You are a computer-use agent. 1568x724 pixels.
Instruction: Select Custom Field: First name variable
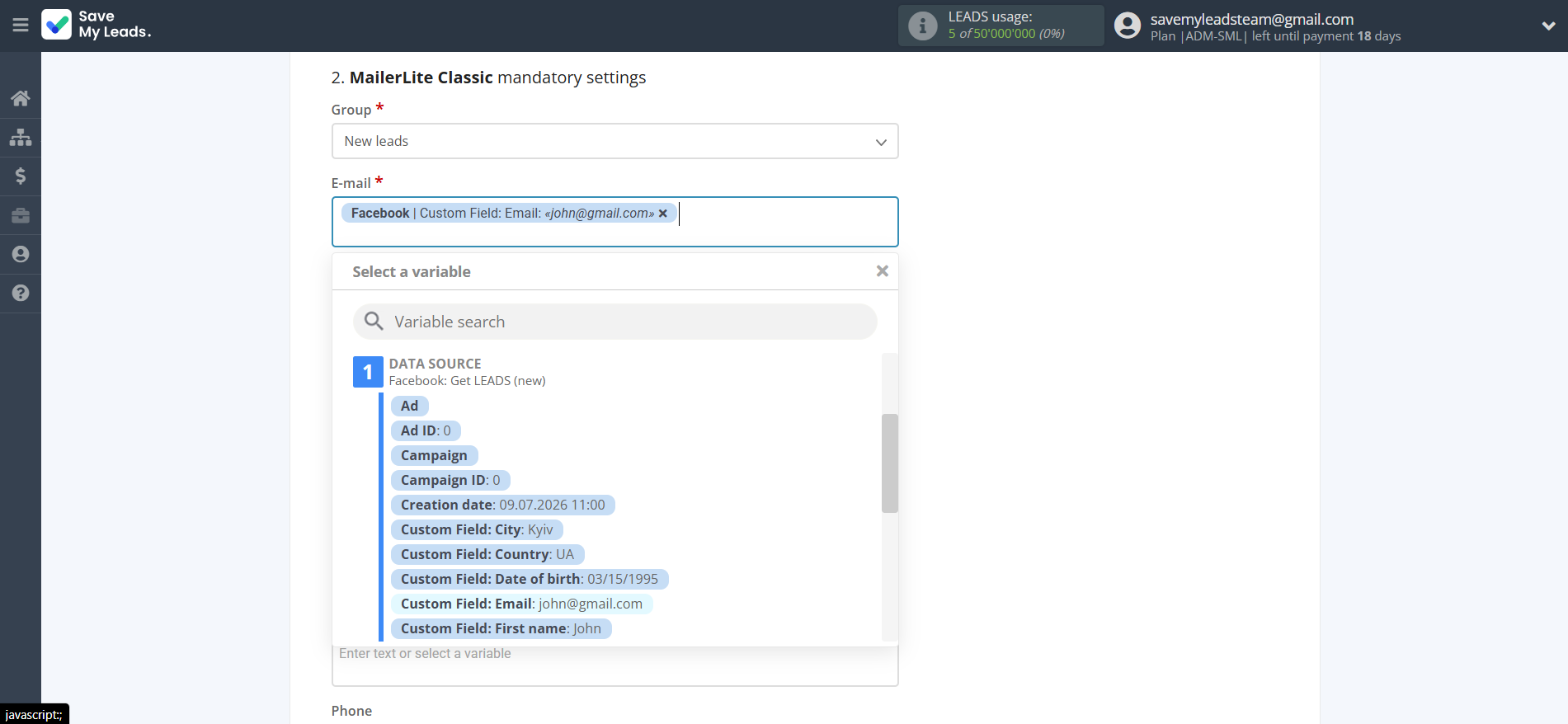point(501,628)
